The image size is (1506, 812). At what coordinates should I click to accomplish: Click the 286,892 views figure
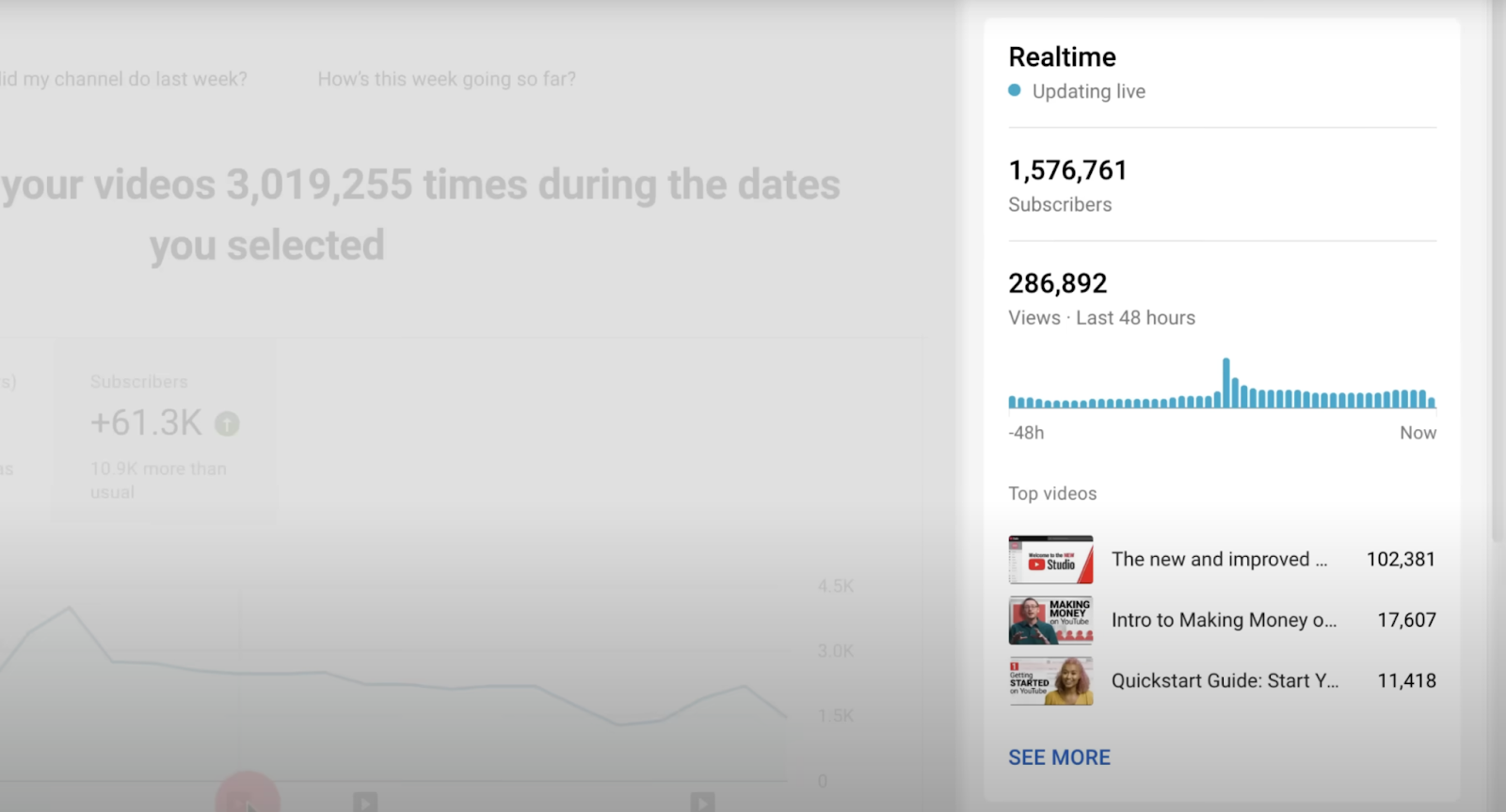point(1057,283)
